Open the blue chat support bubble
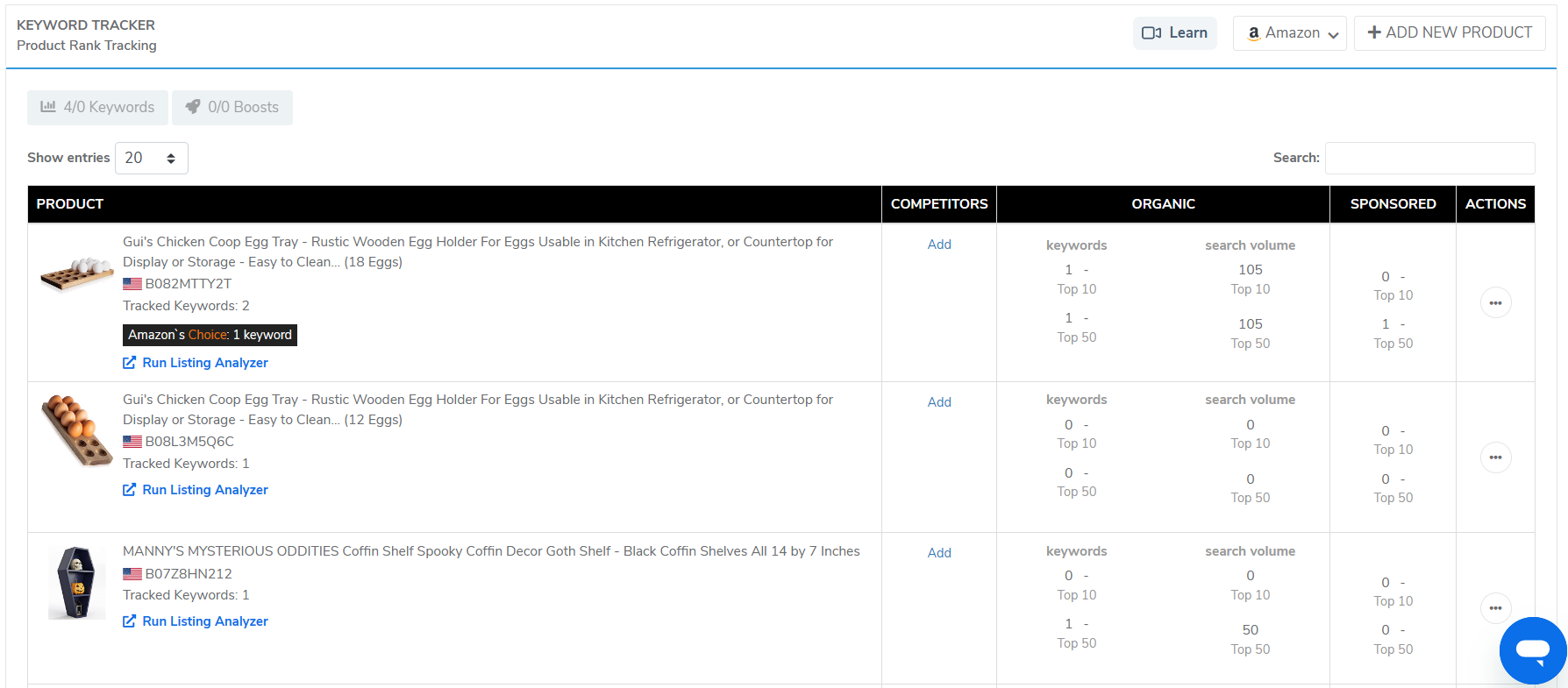1568x688 pixels. [x=1532, y=650]
